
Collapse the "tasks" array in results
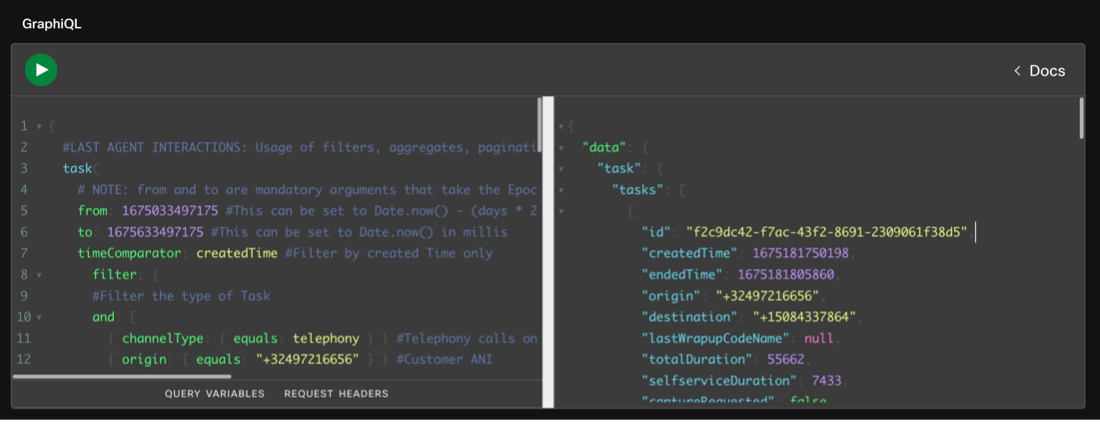click(562, 190)
